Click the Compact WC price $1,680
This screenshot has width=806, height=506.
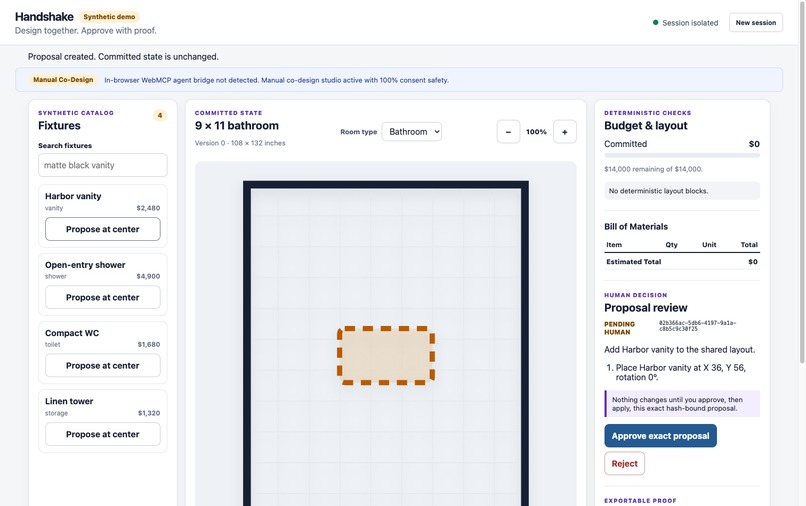pos(149,345)
